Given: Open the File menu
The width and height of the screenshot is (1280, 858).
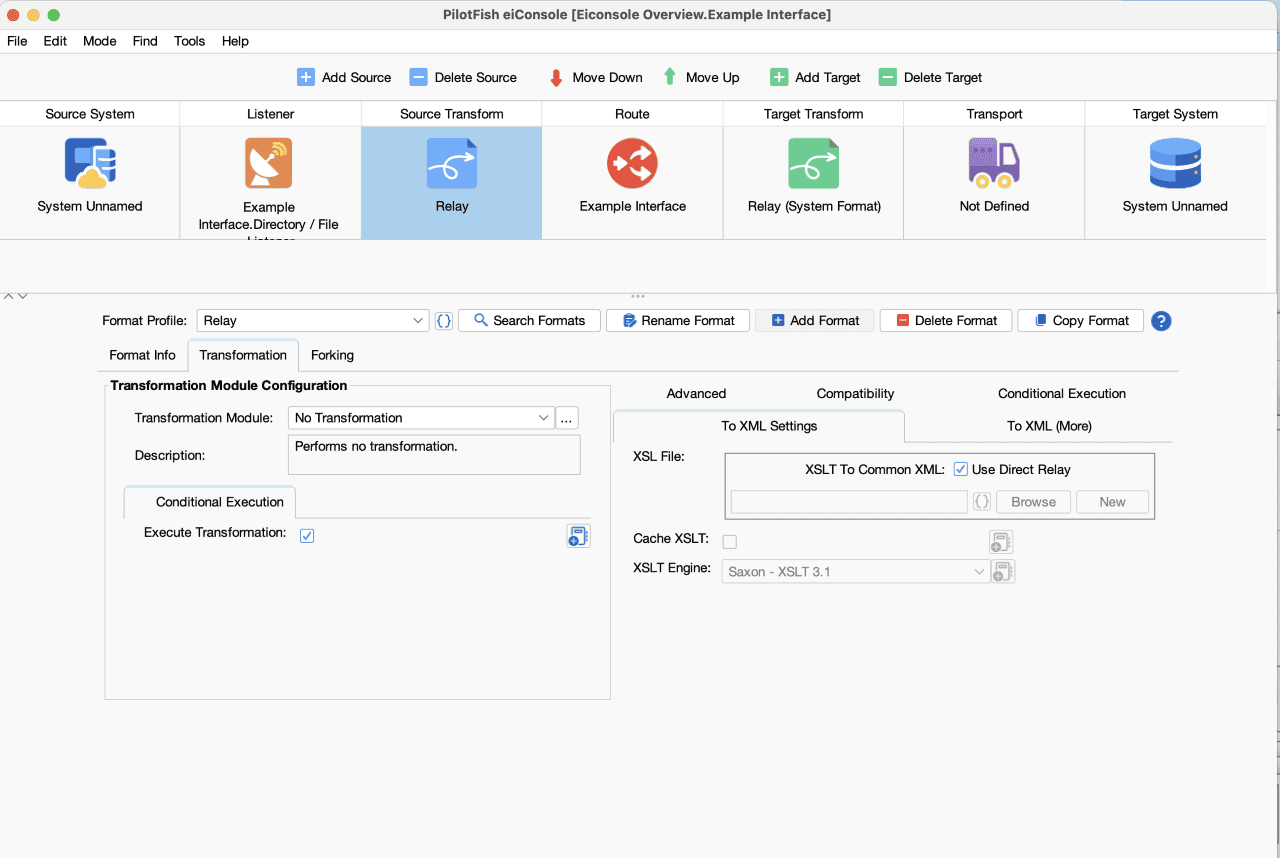Looking at the screenshot, I should tap(17, 41).
